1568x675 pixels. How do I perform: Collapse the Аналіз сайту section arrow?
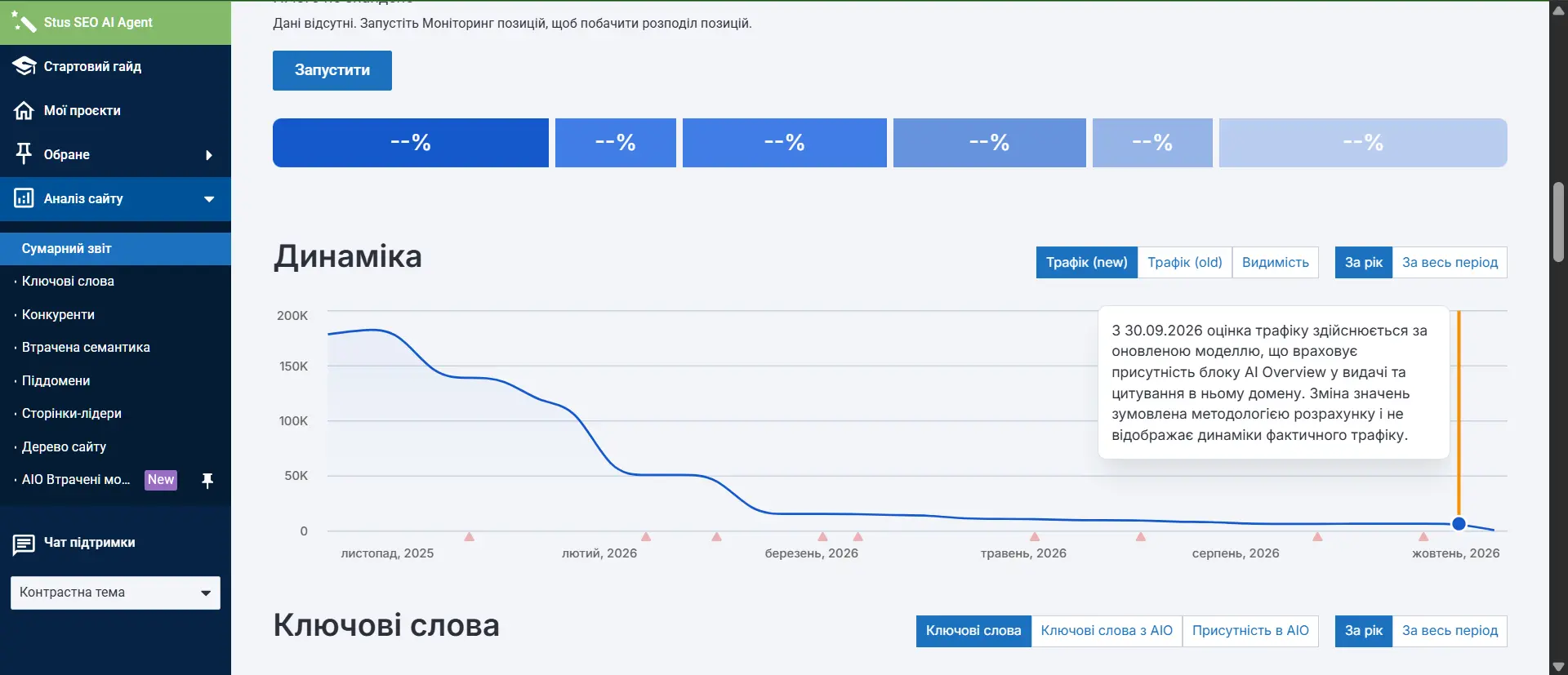point(209,199)
